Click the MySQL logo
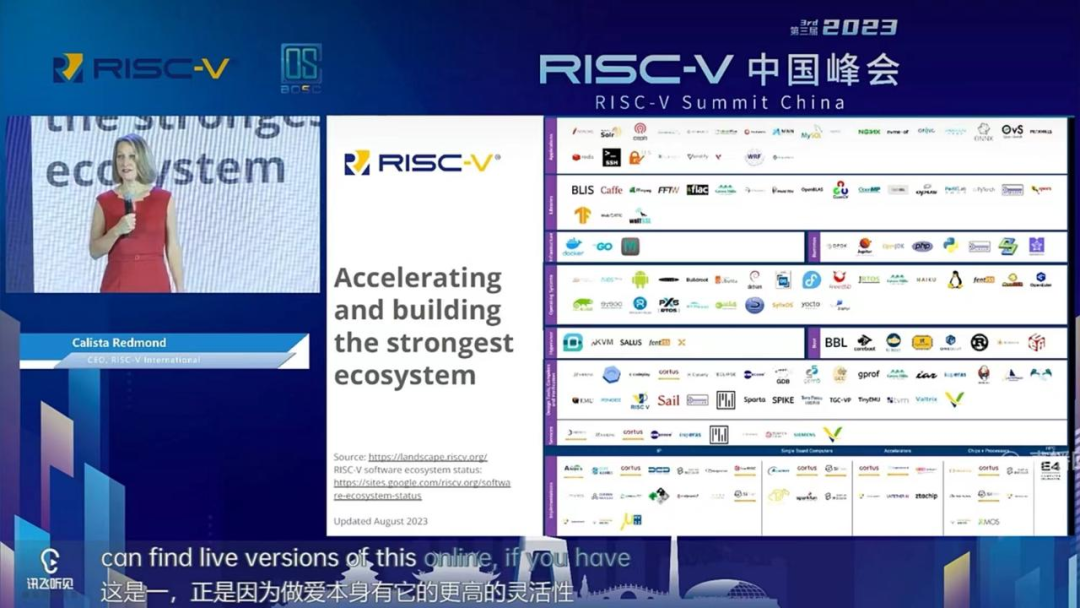This screenshot has height=608, width=1080. (811, 131)
